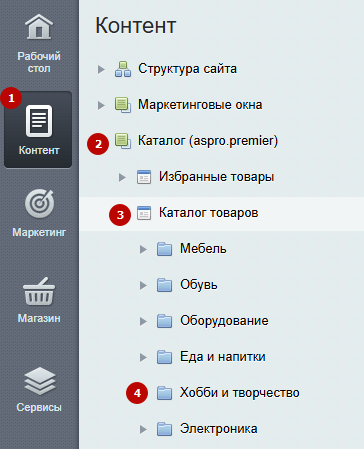Open Маркетинговые окна text item
The width and height of the screenshot is (364, 449).
(x=200, y=105)
